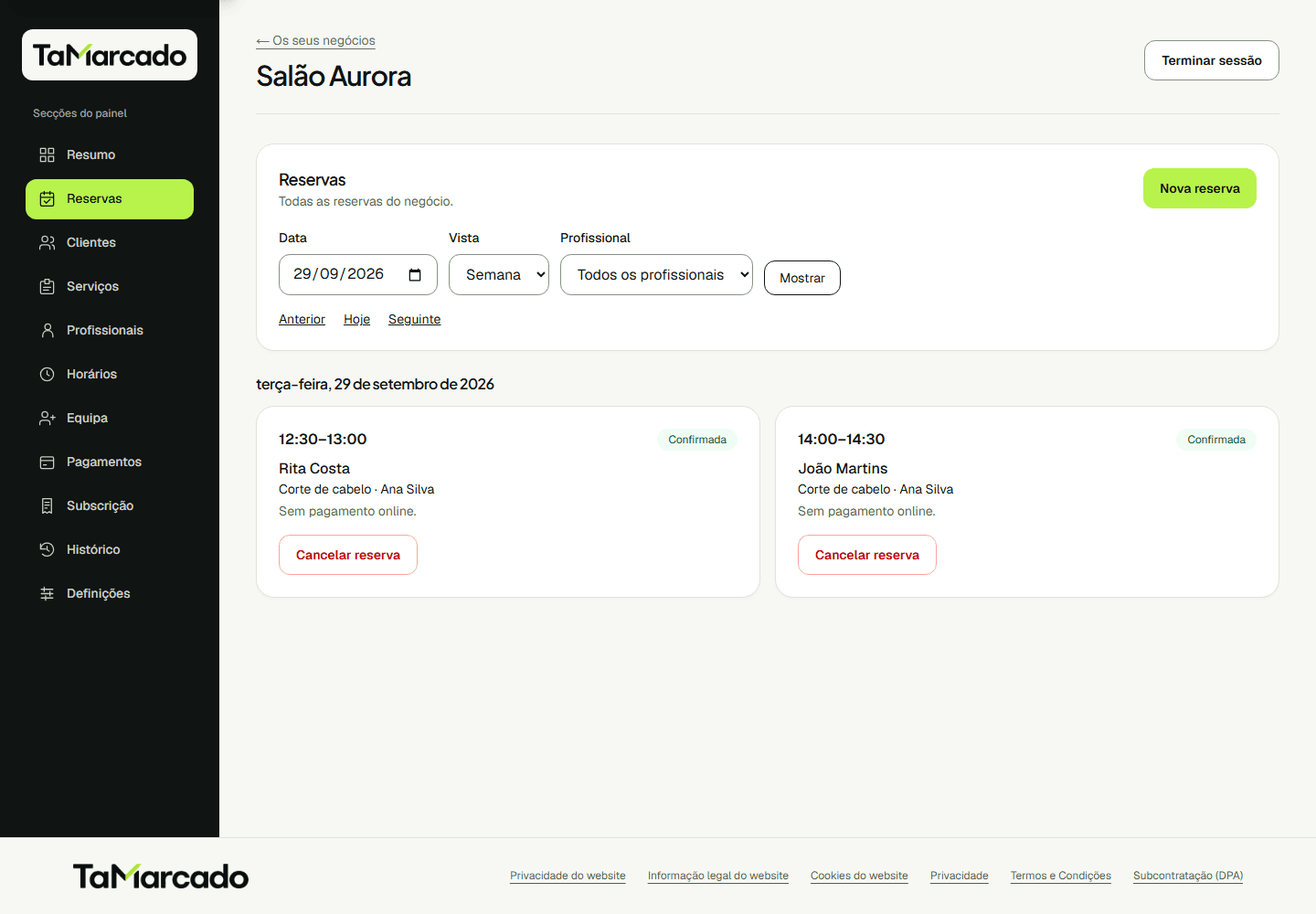Open the date picker calendar icon
This screenshot has width=1316, height=914.
415,275
